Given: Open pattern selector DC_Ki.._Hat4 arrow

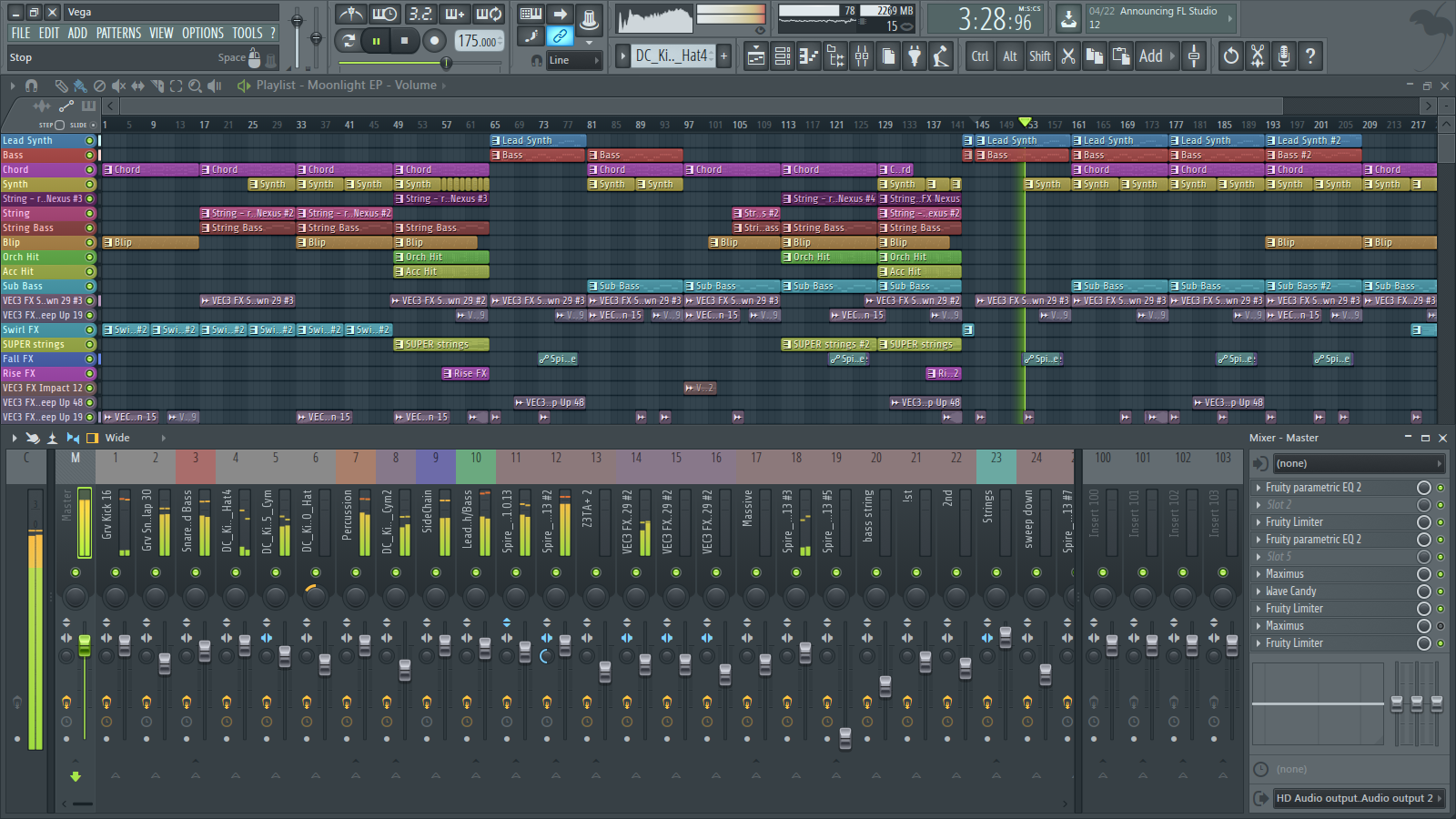Looking at the screenshot, I should point(623,56).
